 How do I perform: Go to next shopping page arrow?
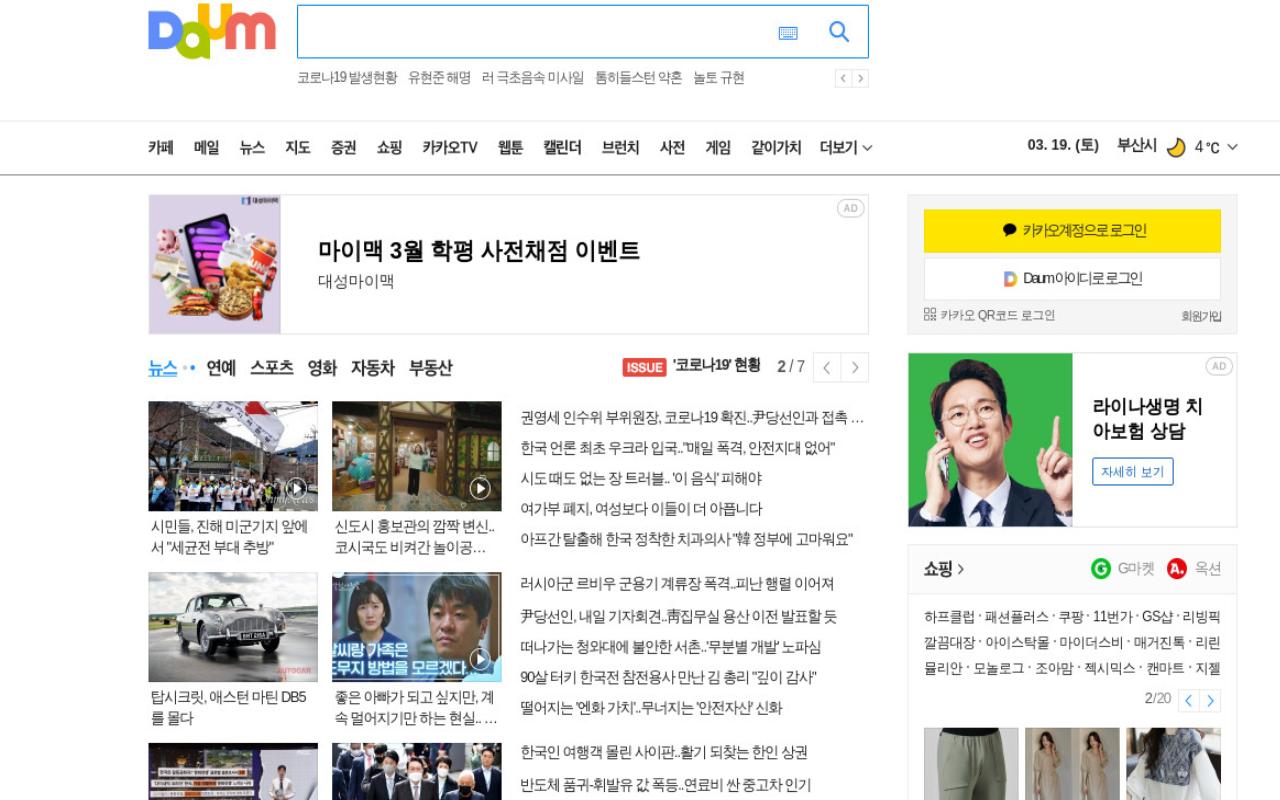[1210, 700]
